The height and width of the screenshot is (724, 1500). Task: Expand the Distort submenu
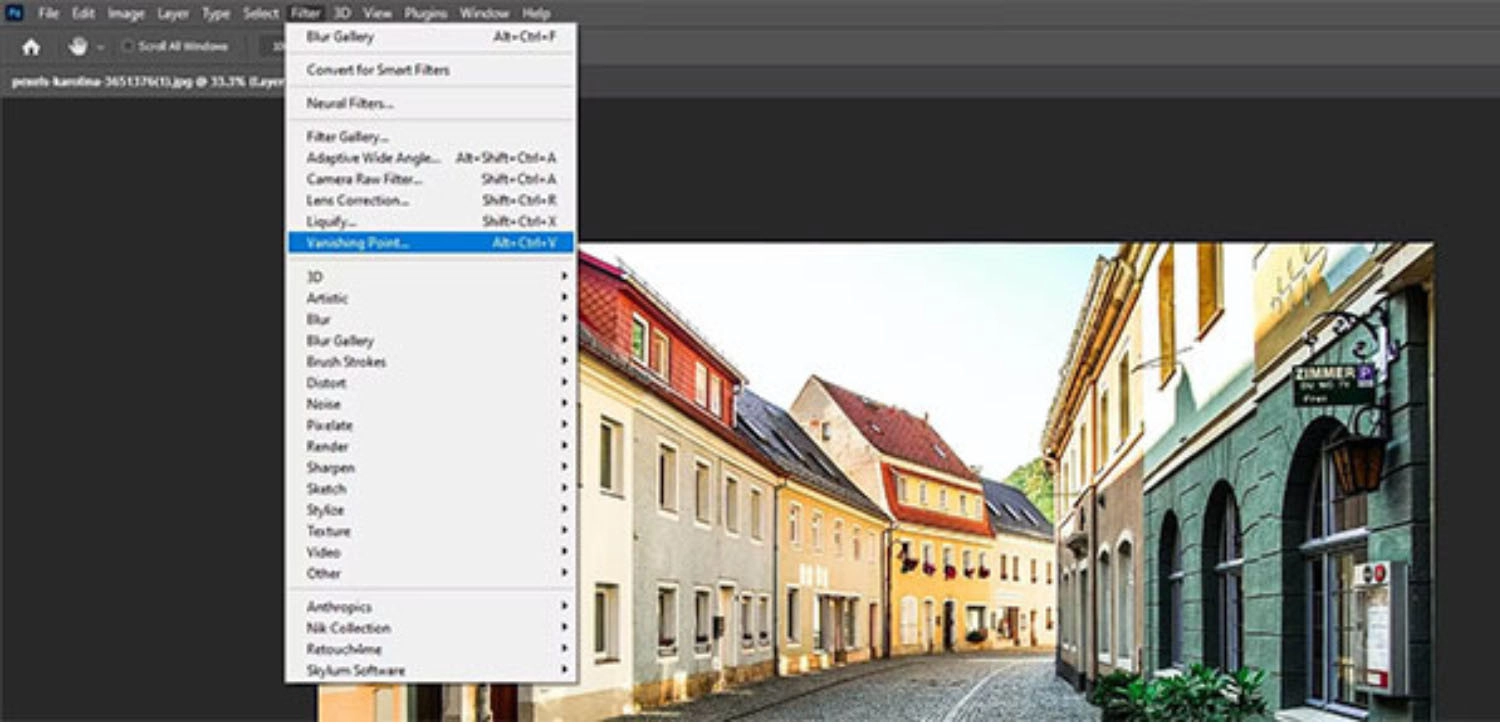click(431, 383)
